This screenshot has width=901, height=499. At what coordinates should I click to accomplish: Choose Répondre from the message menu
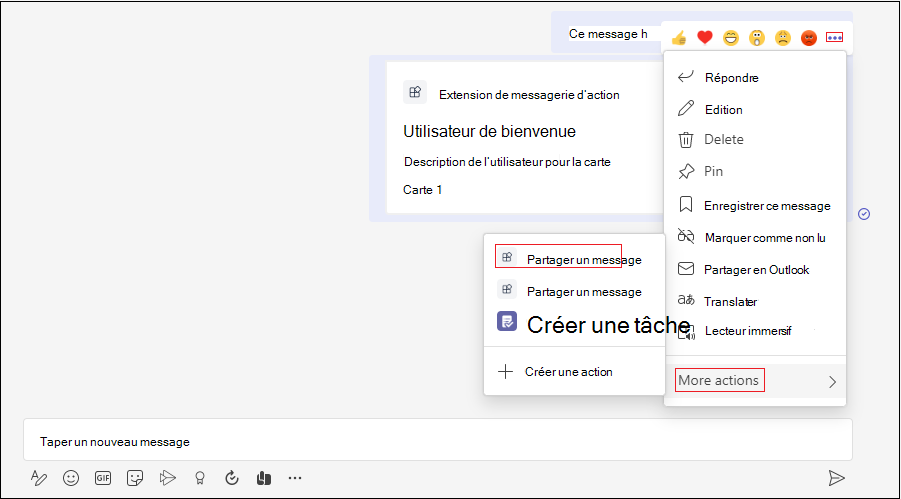[x=754, y=77]
